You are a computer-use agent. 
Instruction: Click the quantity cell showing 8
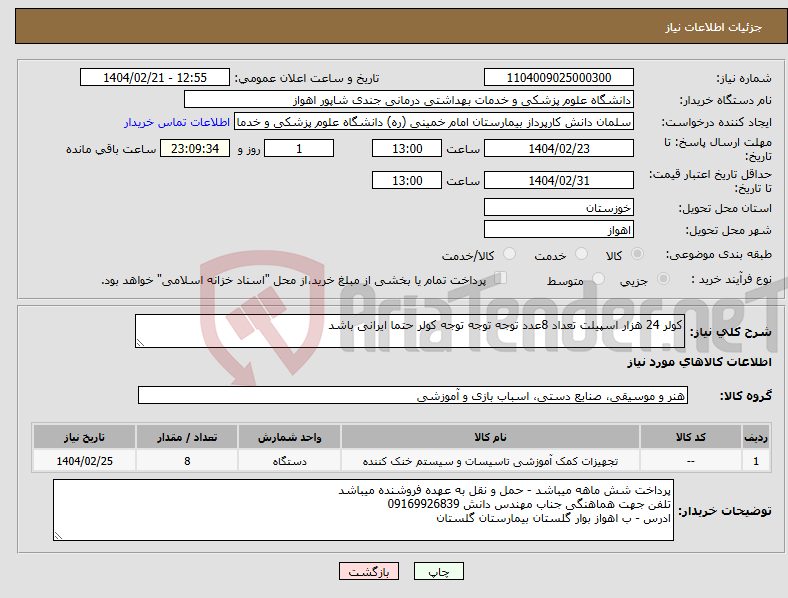tap(187, 461)
